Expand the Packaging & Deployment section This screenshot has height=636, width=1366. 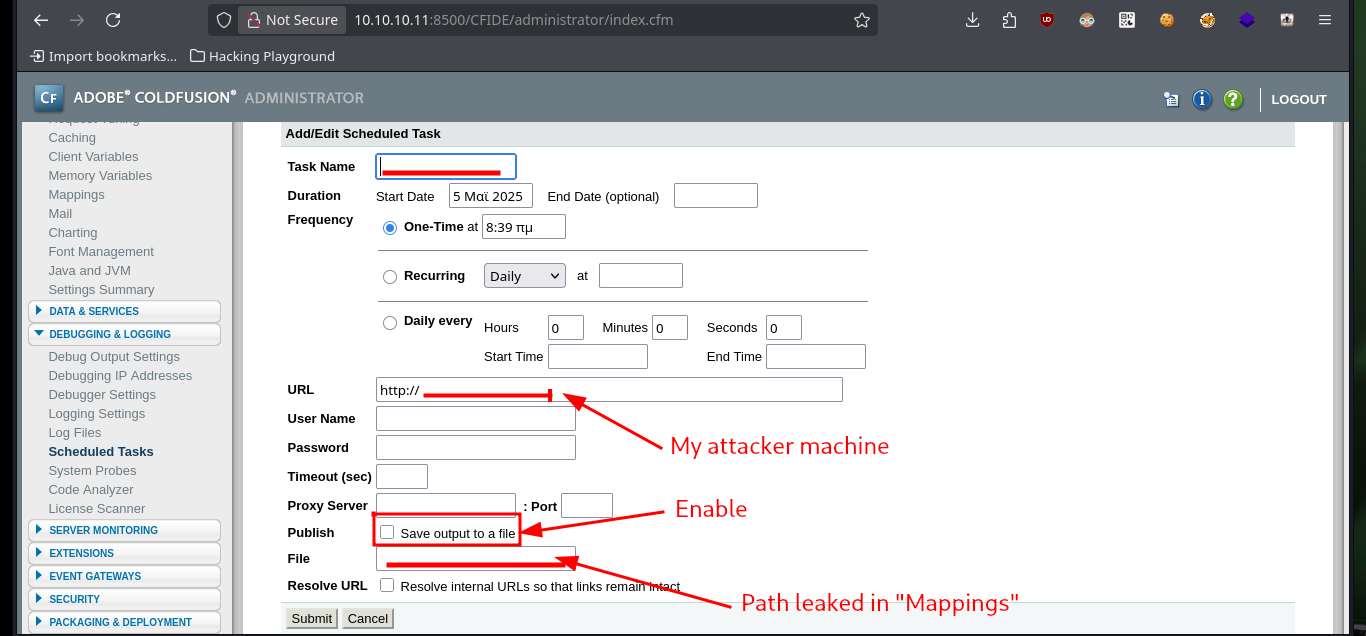(124, 622)
